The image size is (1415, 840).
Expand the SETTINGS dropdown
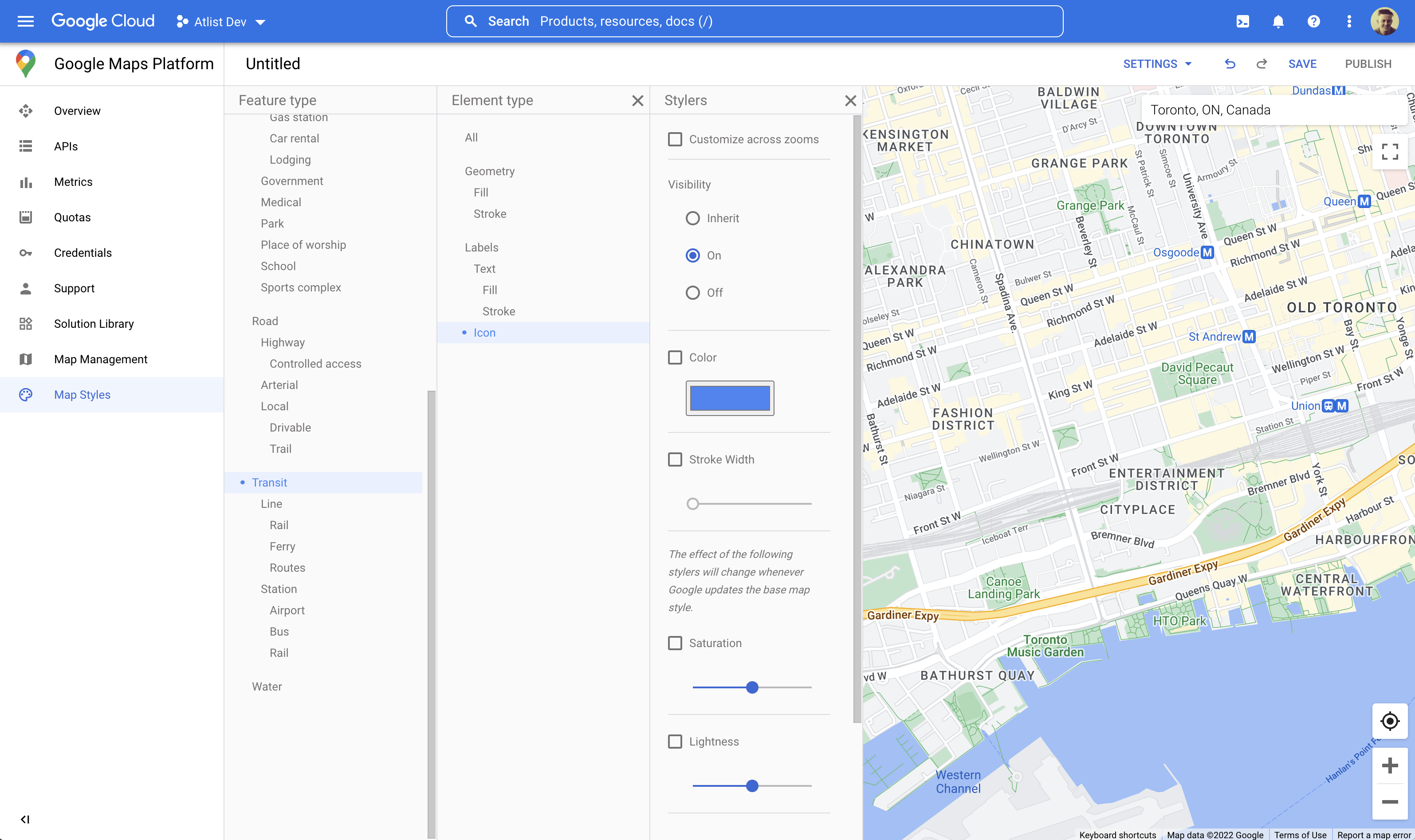[x=1157, y=63]
